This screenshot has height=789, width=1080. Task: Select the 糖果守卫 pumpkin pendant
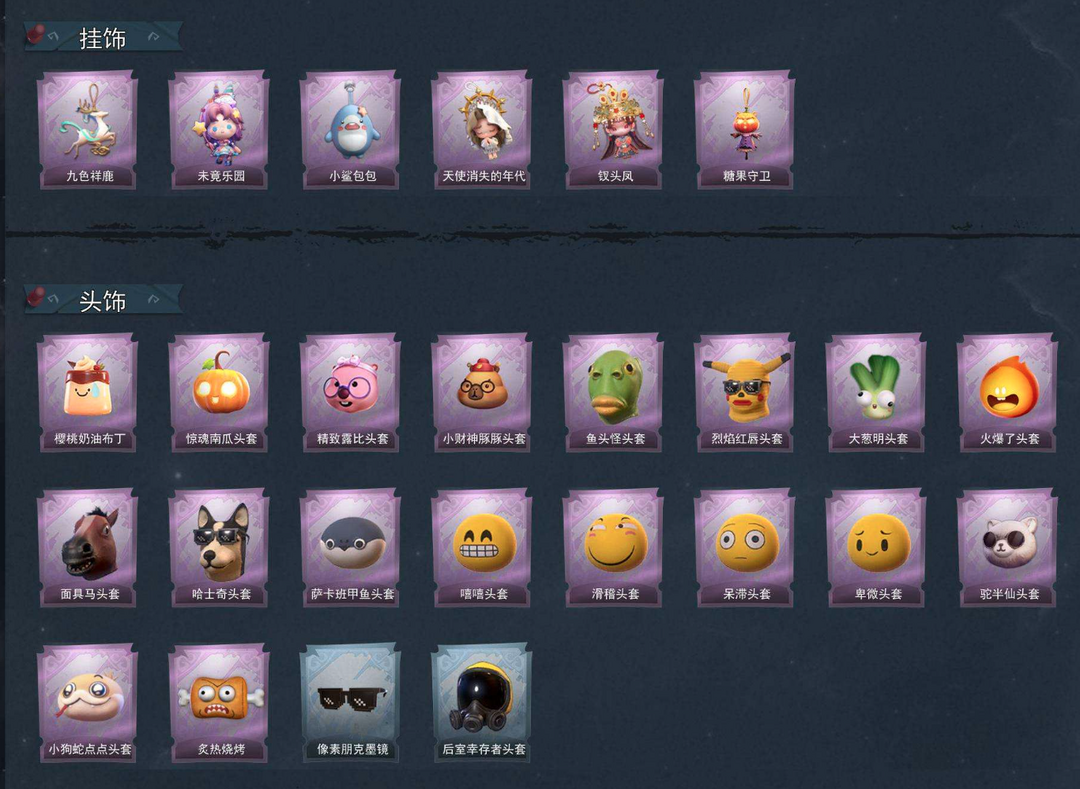(746, 129)
